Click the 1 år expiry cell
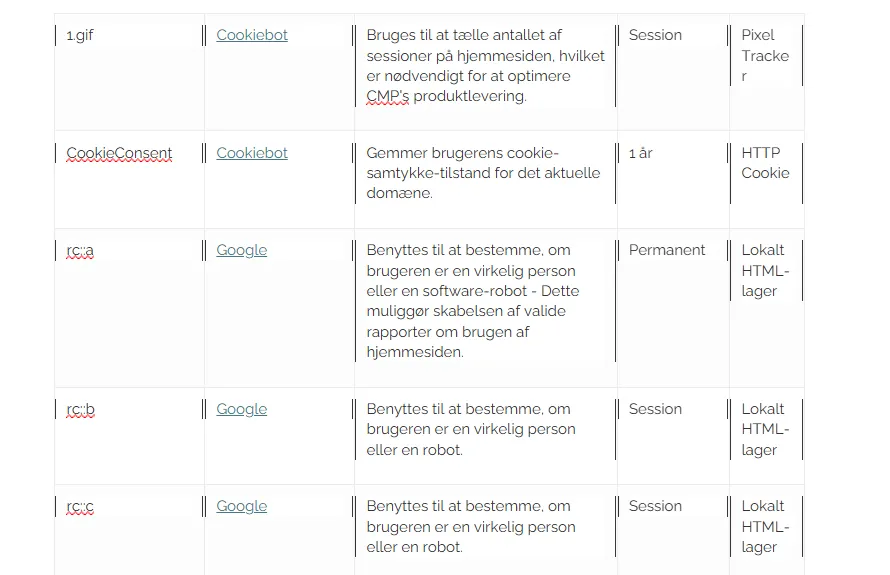The width and height of the screenshot is (890, 575). 641,153
